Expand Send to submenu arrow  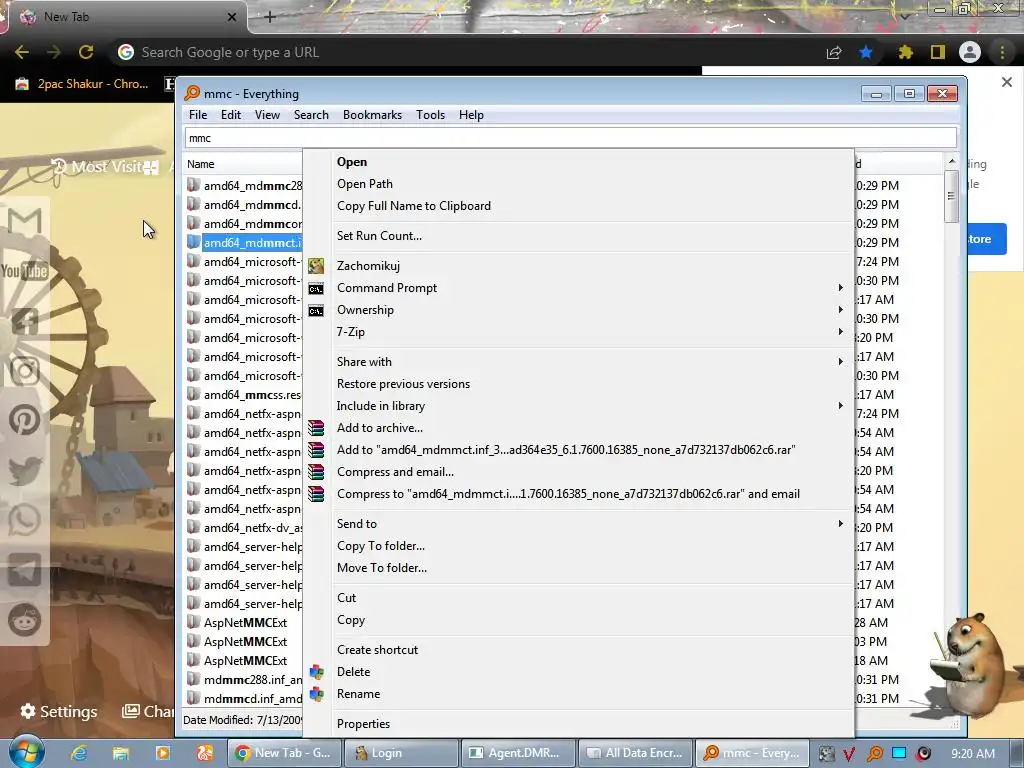(840, 524)
